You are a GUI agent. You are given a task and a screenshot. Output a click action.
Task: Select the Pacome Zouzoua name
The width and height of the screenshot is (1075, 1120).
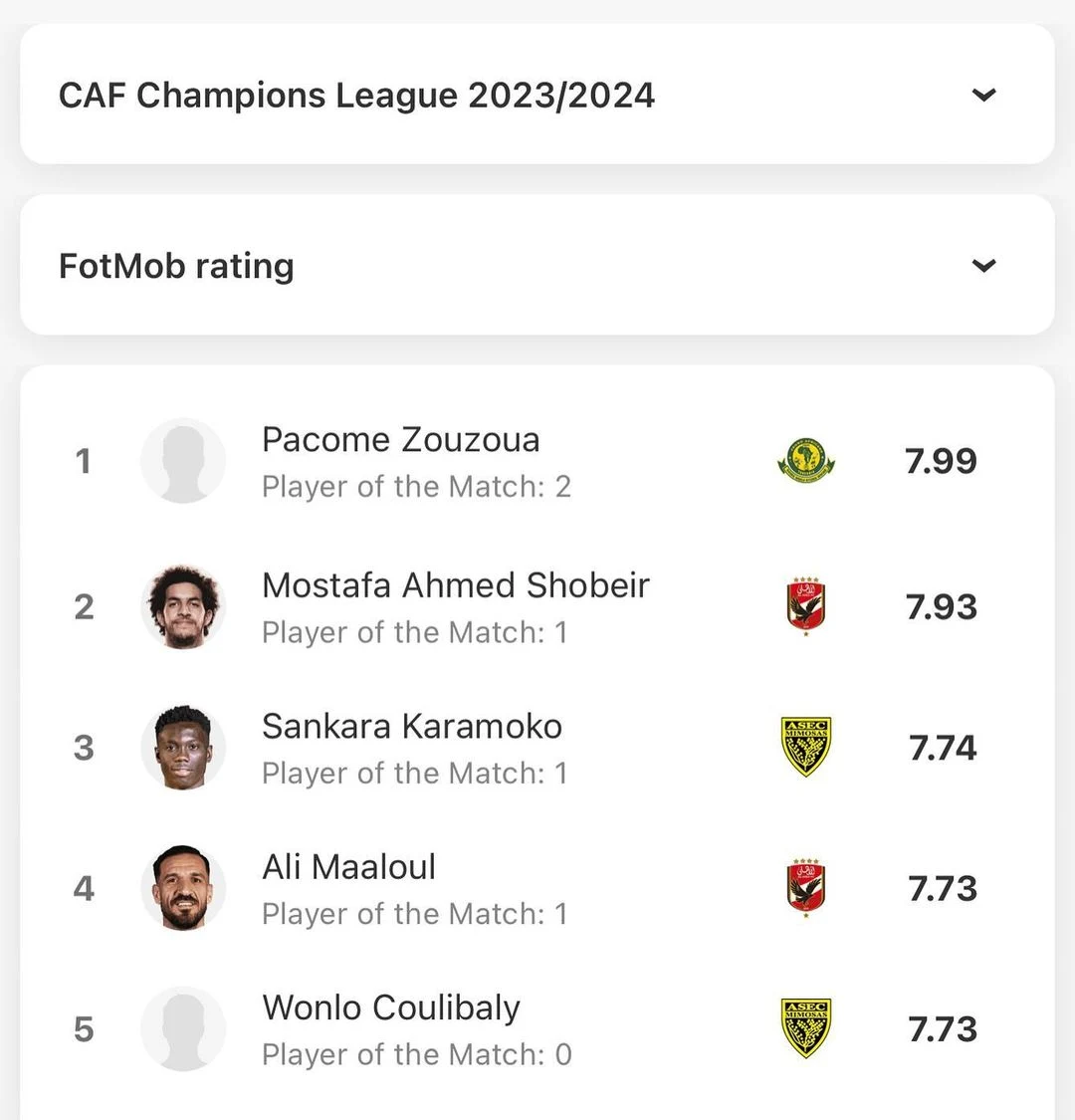401,439
